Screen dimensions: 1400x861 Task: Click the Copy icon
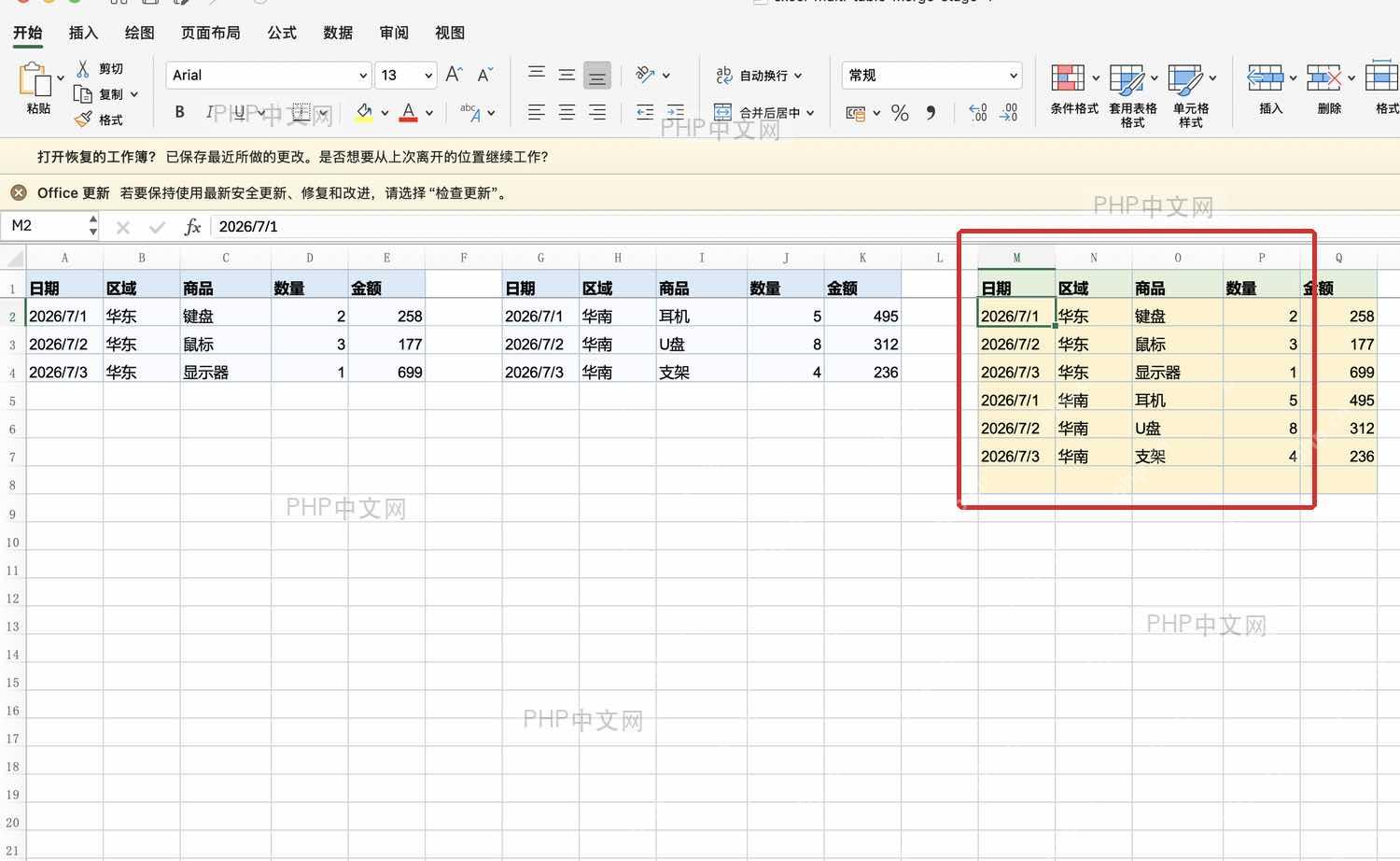83,93
